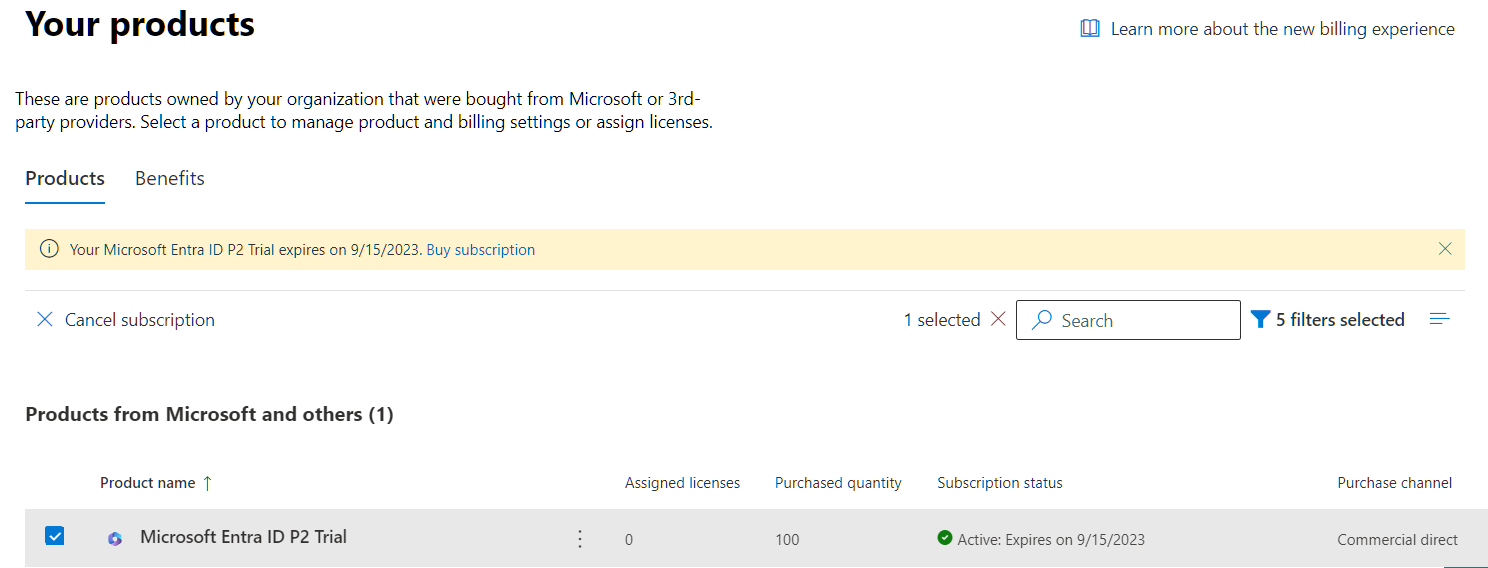
Task: Click the funnel filter icon
Action: pos(1260,320)
